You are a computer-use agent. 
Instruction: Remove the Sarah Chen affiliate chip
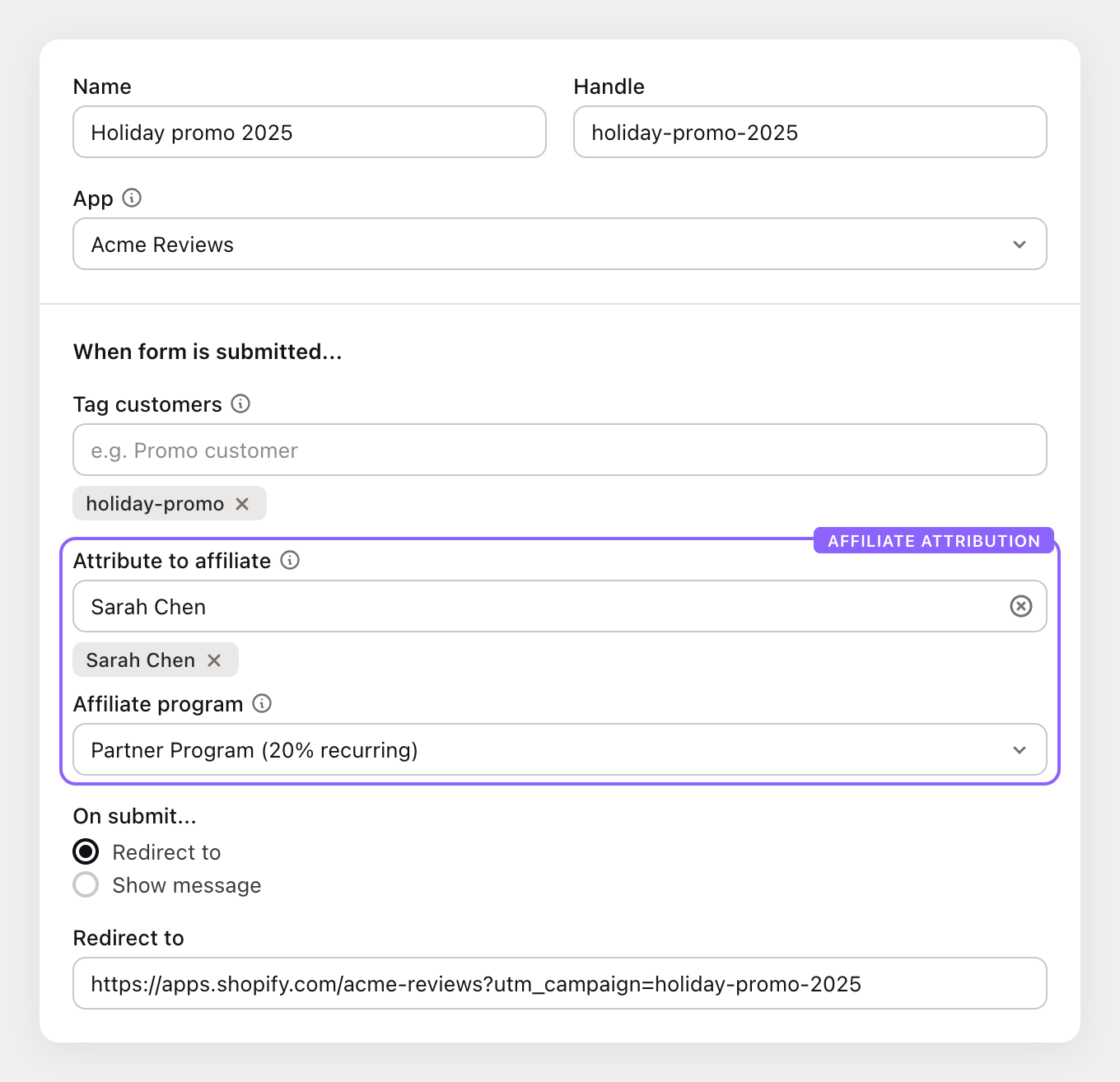point(213,660)
